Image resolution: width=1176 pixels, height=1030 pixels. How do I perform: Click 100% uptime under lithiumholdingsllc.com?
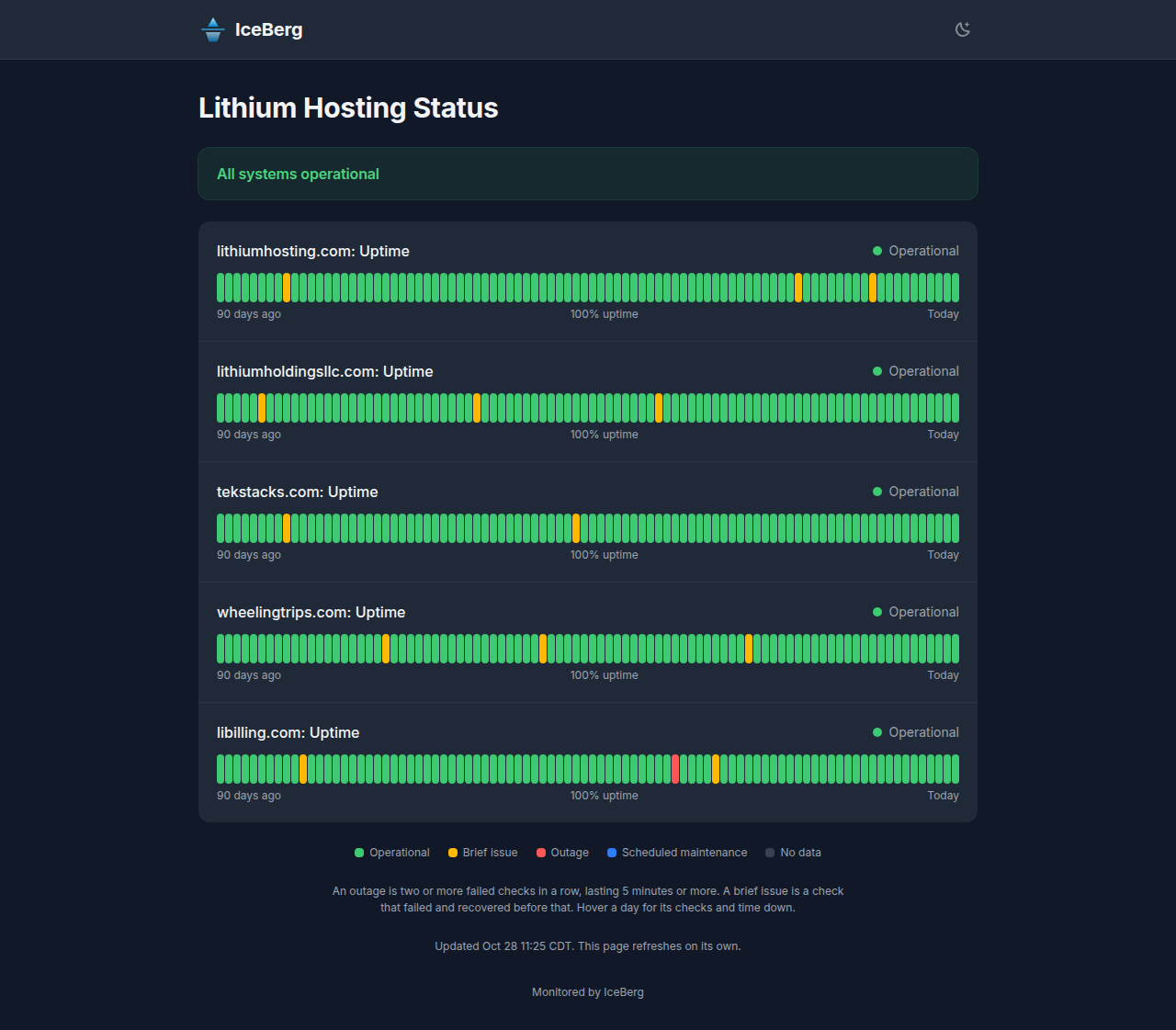605,435
